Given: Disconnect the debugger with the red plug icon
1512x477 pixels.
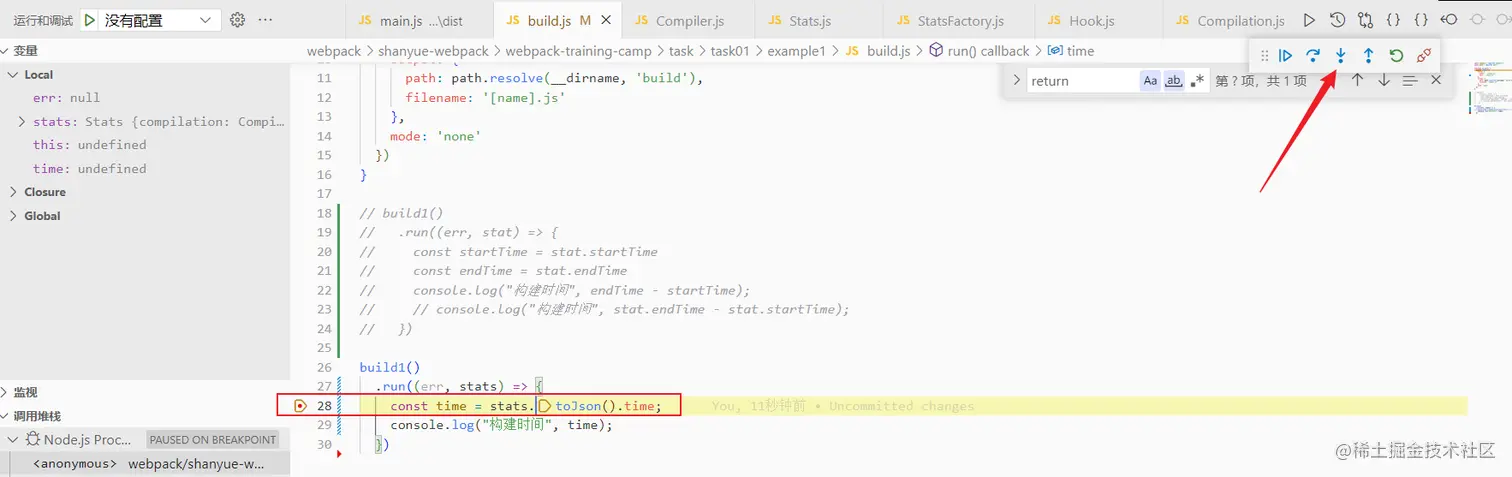Looking at the screenshot, I should coord(1424,56).
